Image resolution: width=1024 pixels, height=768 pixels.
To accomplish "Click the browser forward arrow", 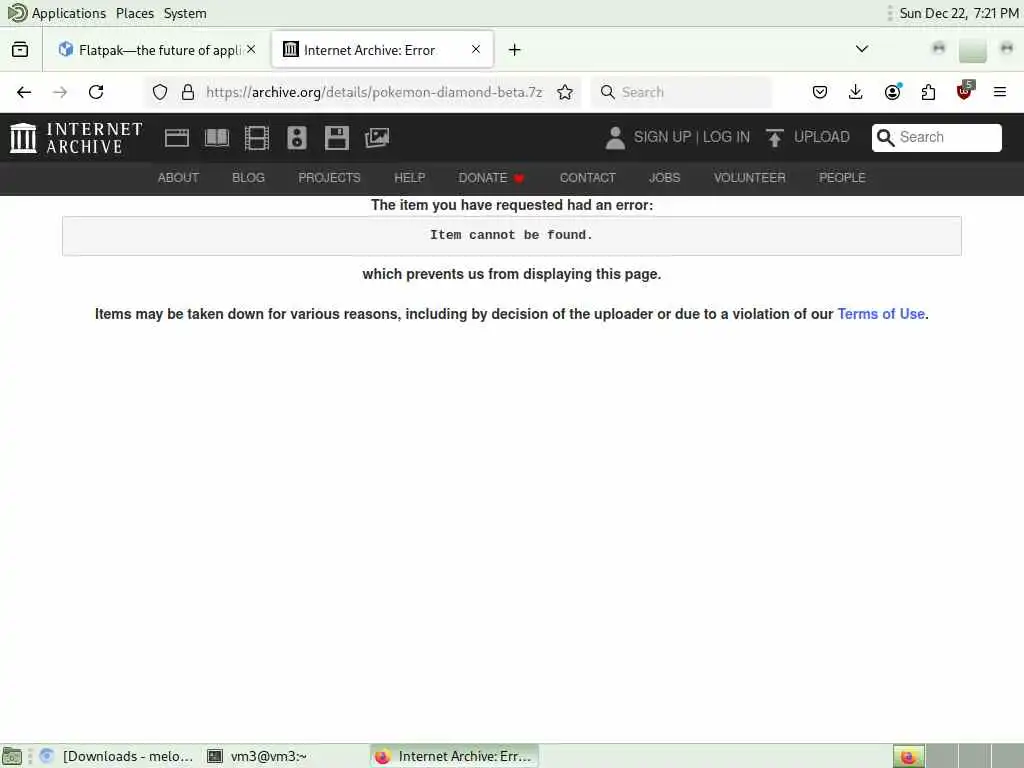I will coord(60,92).
